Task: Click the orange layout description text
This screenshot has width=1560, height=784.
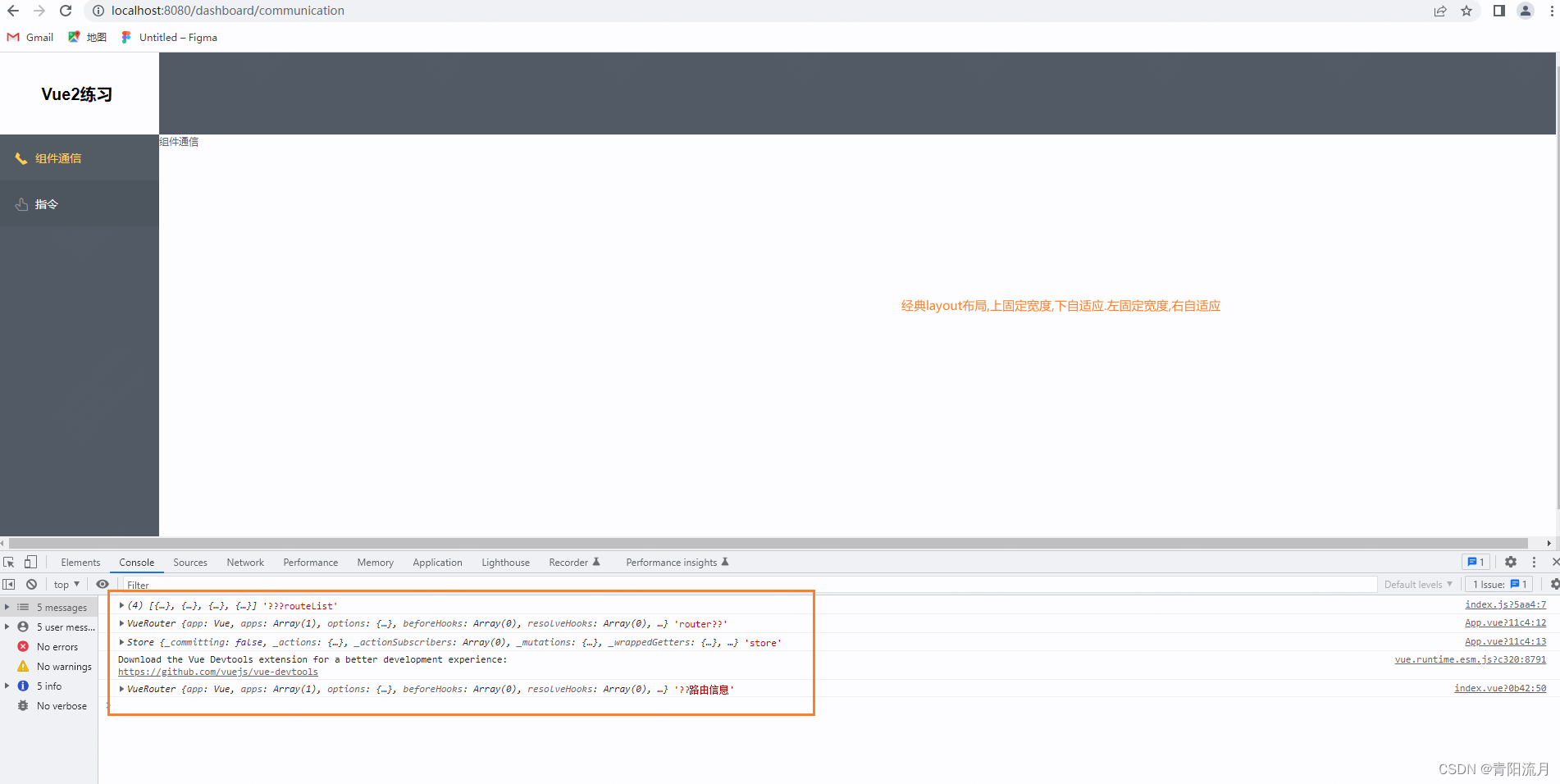Action: [1061, 306]
